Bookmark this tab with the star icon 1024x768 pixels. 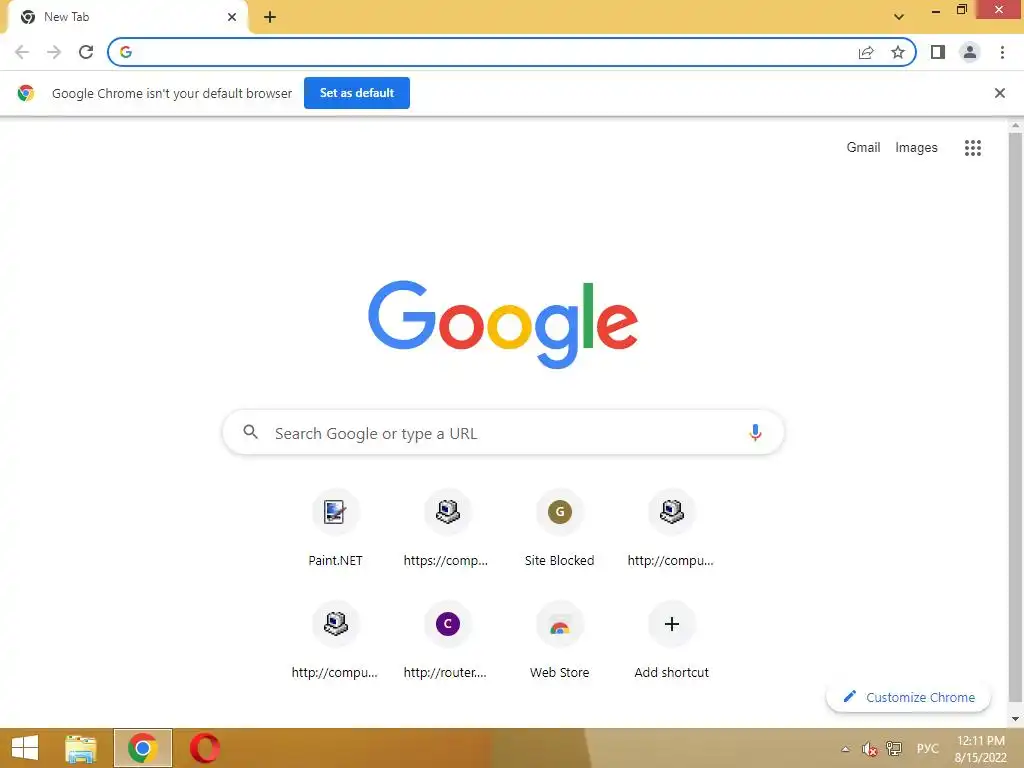[x=898, y=52]
